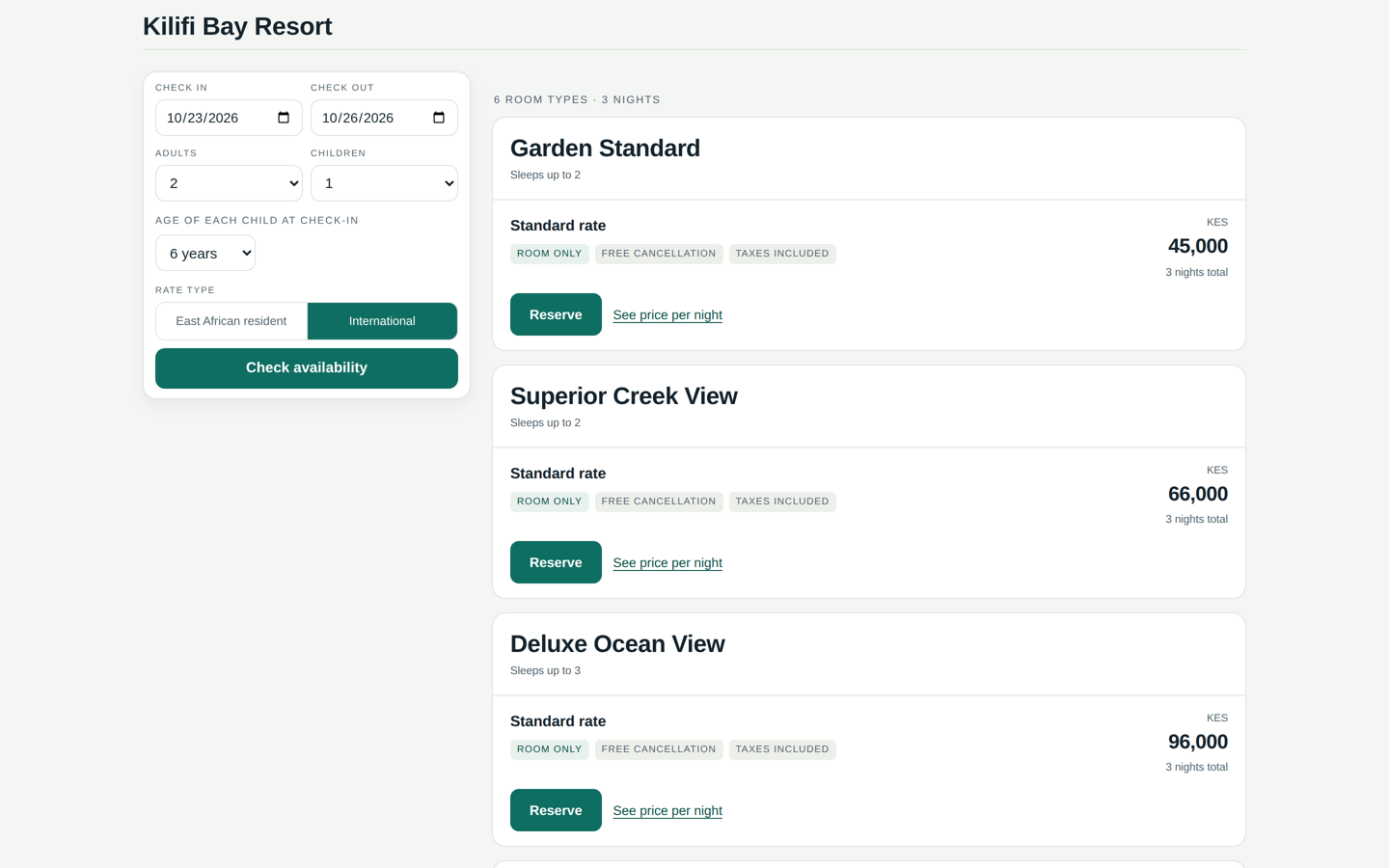Open the check-in date calendar picker icon

click(x=284, y=118)
